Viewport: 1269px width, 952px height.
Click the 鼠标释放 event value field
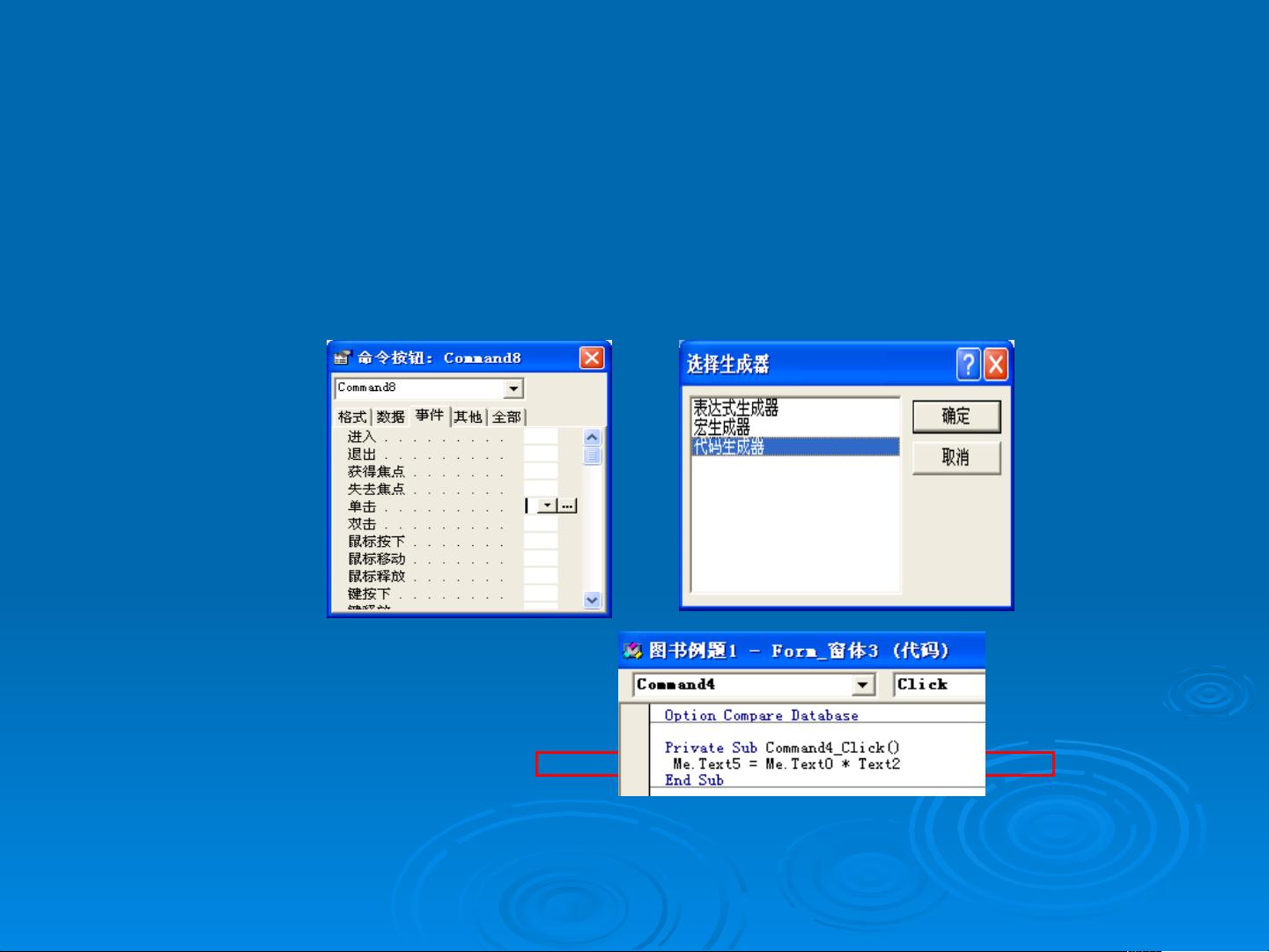pyautogui.click(x=541, y=577)
